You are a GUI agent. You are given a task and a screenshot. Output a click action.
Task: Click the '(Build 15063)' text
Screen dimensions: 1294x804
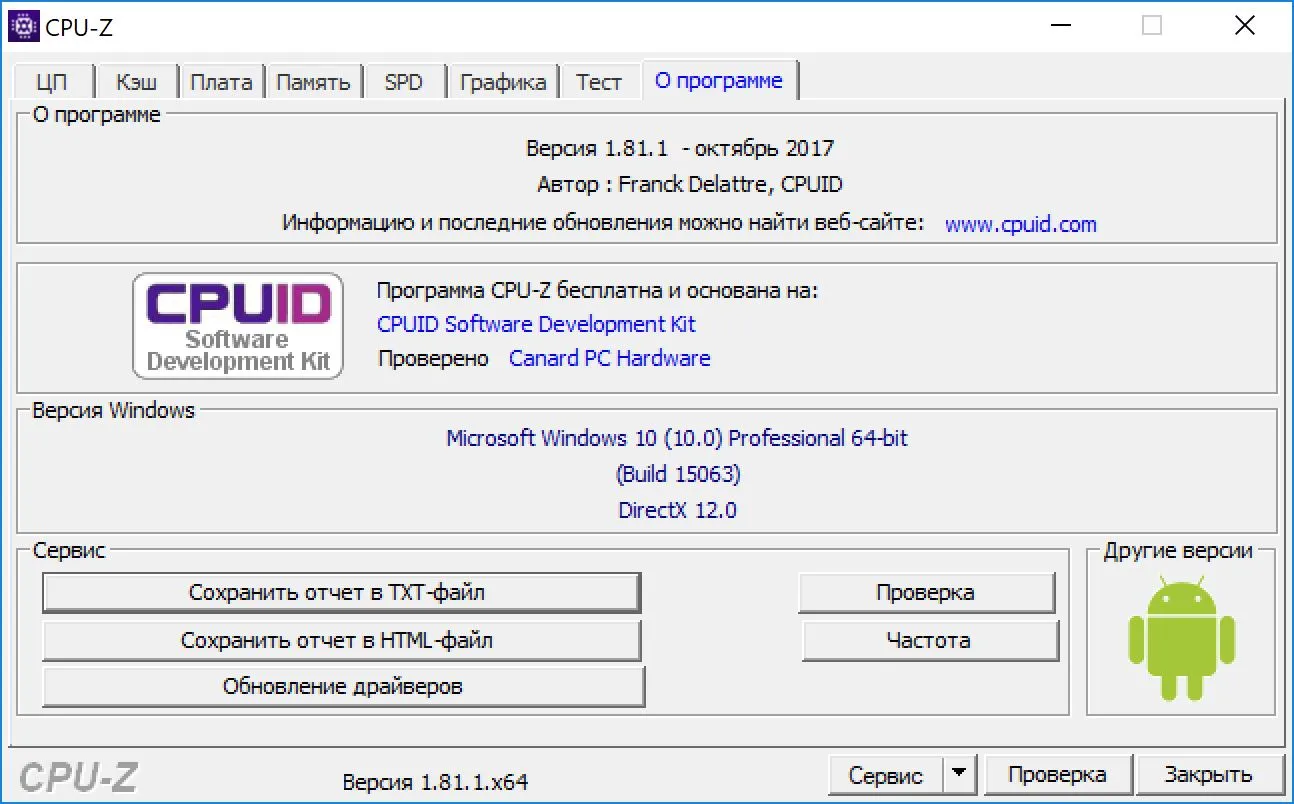(x=678, y=474)
